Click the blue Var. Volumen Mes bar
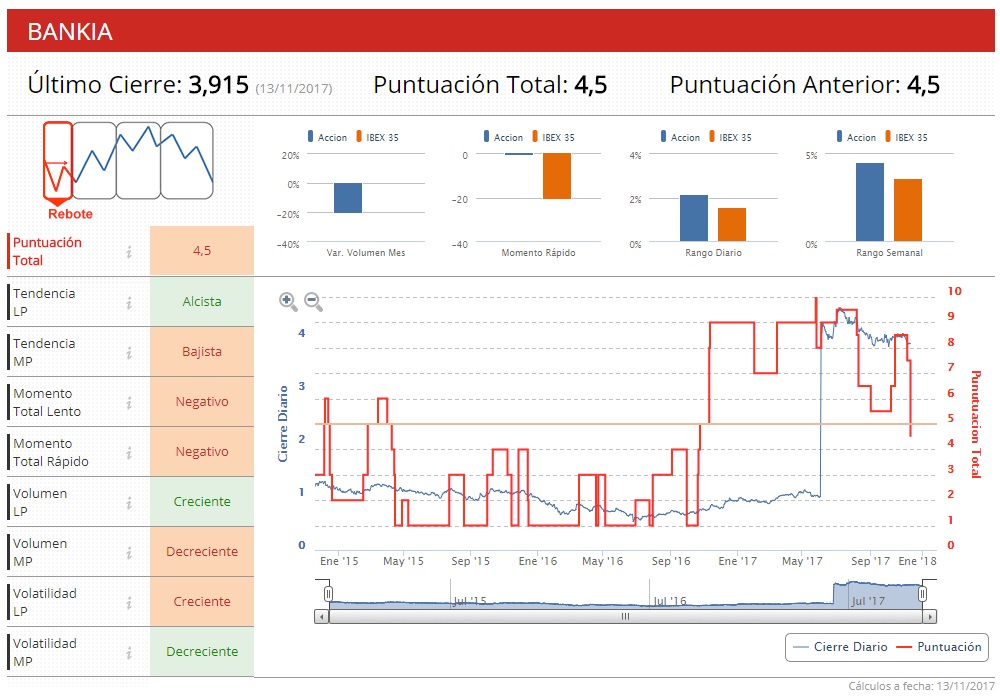The width and height of the screenshot is (1000, 700). 348,198
